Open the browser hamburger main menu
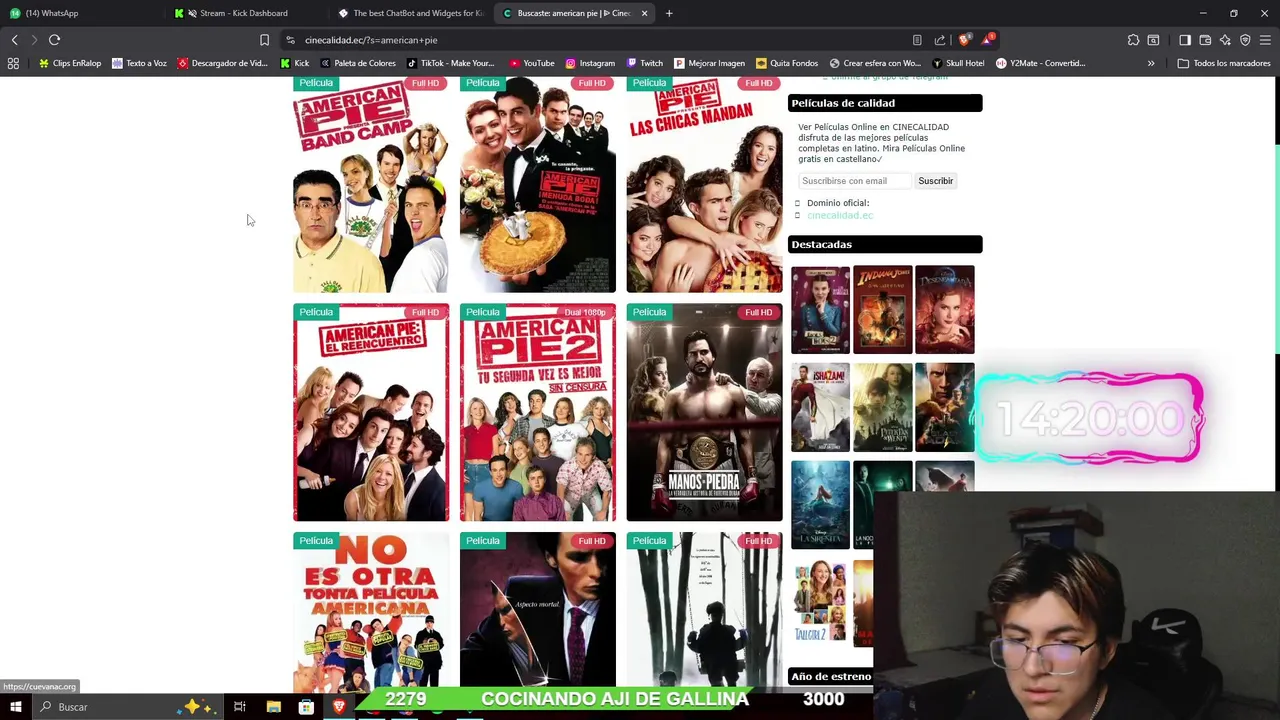Image resolution: width=1280 pixels, height=720 pixels. (1265, 40)
